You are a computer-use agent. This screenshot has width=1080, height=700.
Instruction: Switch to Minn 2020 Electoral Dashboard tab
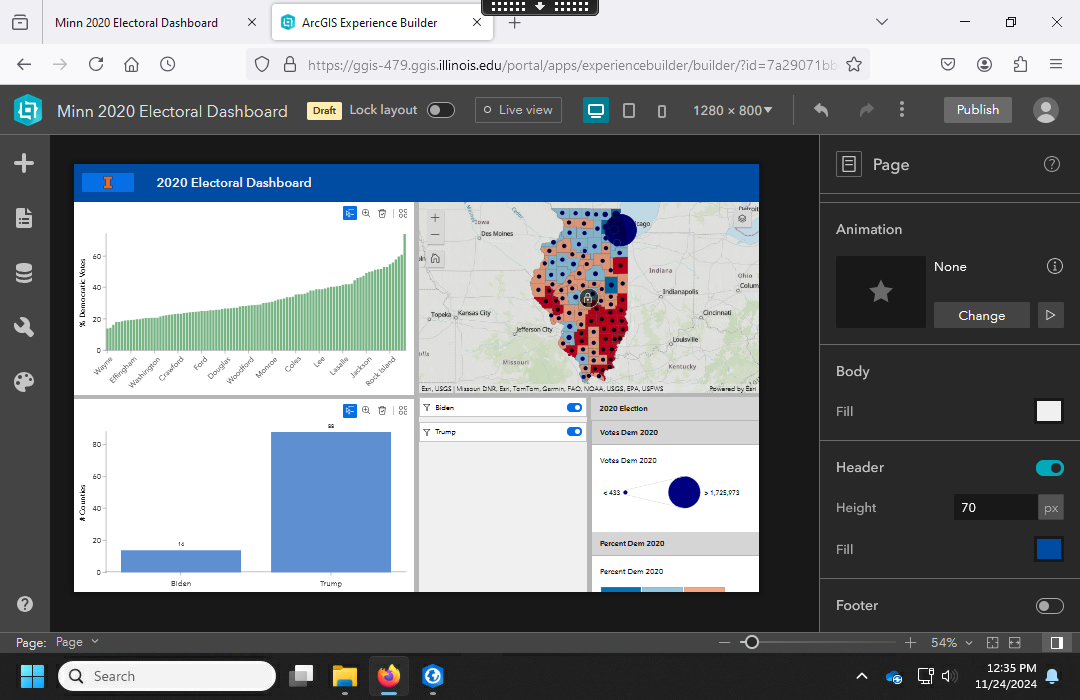137,22
